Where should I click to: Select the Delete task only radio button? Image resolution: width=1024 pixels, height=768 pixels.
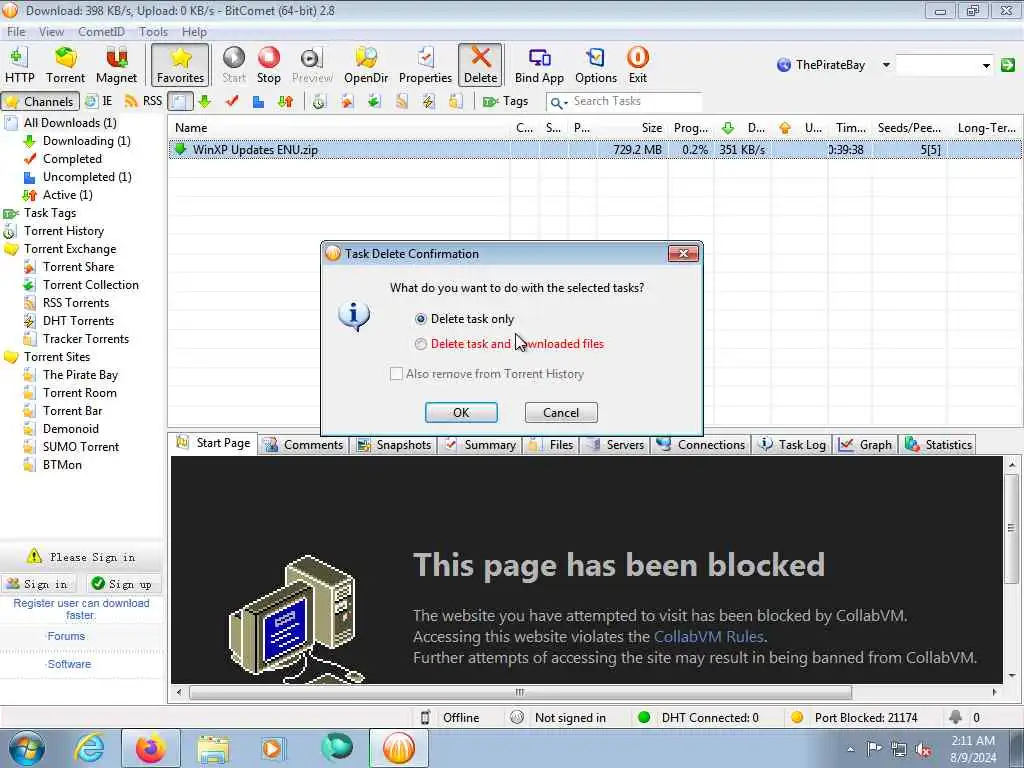421,319
